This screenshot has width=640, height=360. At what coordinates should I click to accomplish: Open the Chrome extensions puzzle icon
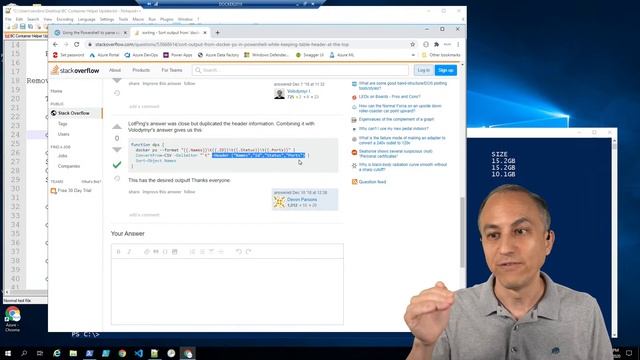(436, 44)
